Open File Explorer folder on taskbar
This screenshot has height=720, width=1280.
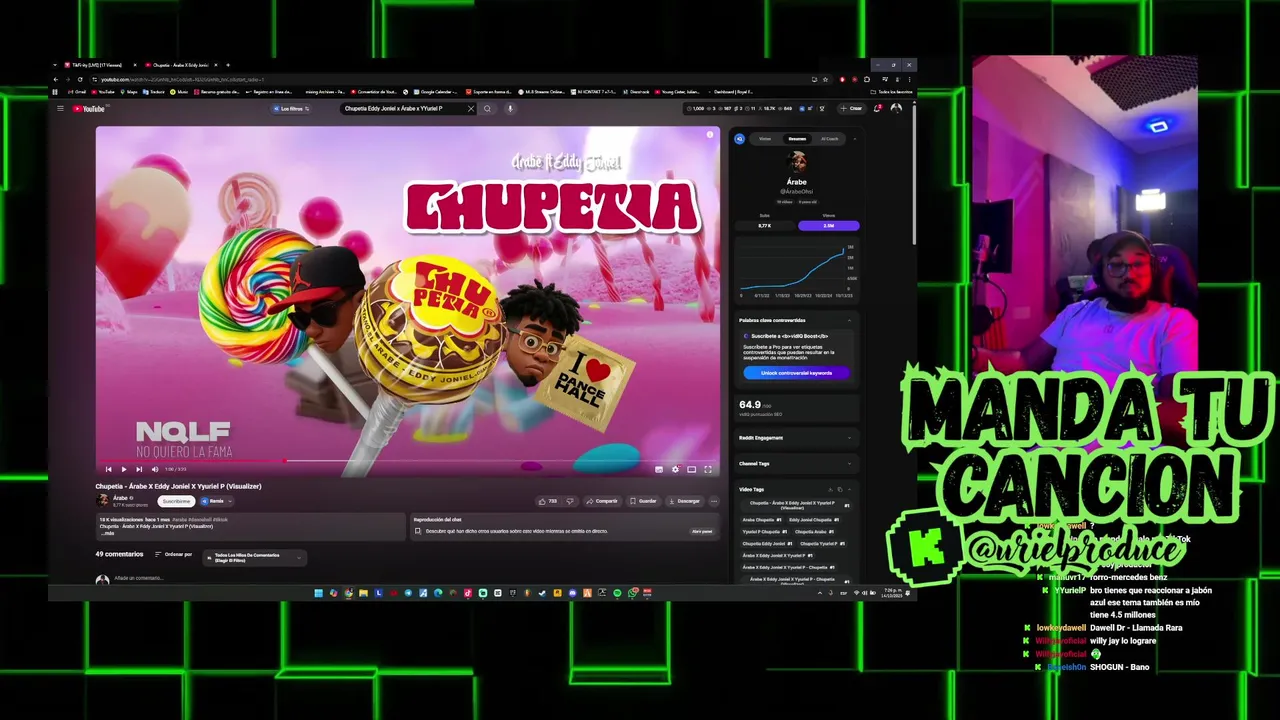[x=363, y=593]
